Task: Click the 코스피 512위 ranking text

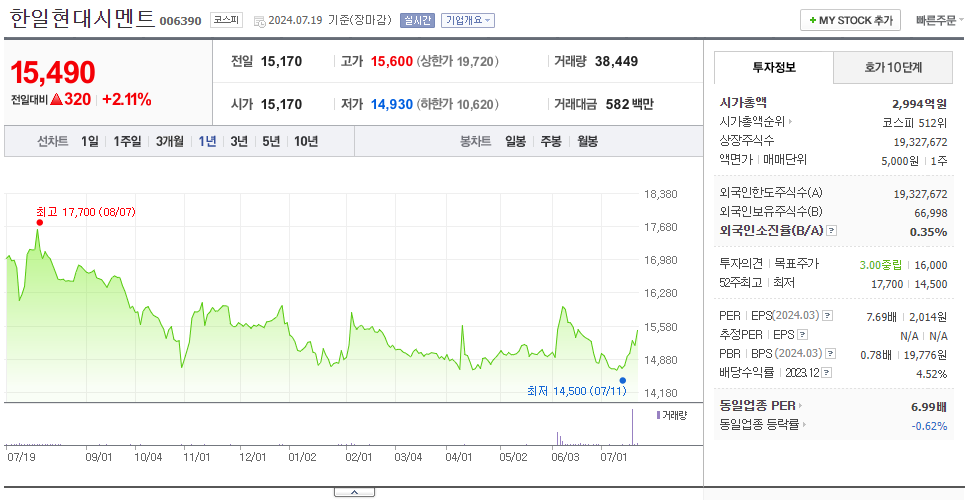Action: pyautogui.click(x=915, y=122)
